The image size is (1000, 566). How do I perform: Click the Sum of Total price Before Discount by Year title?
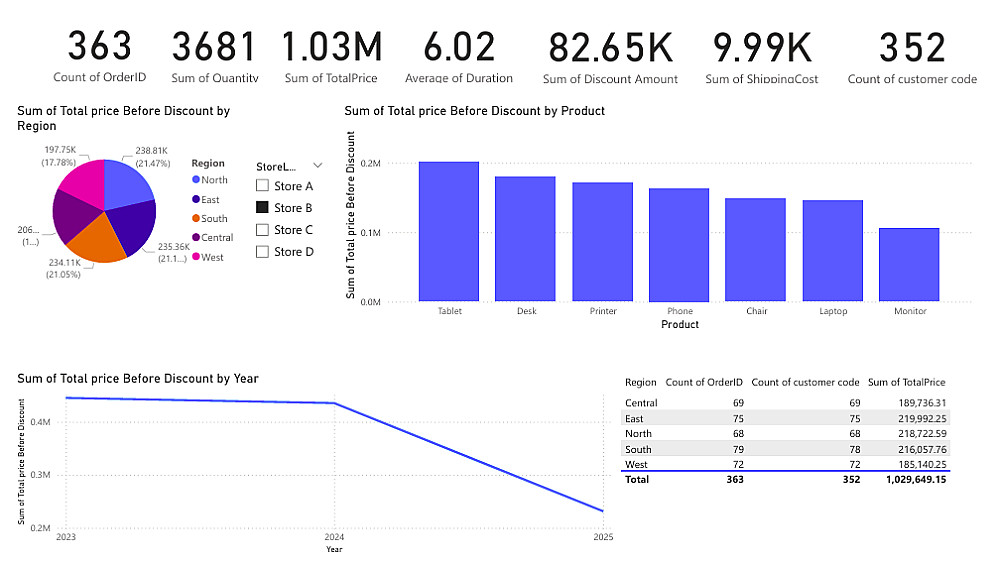tap(138, 379)
